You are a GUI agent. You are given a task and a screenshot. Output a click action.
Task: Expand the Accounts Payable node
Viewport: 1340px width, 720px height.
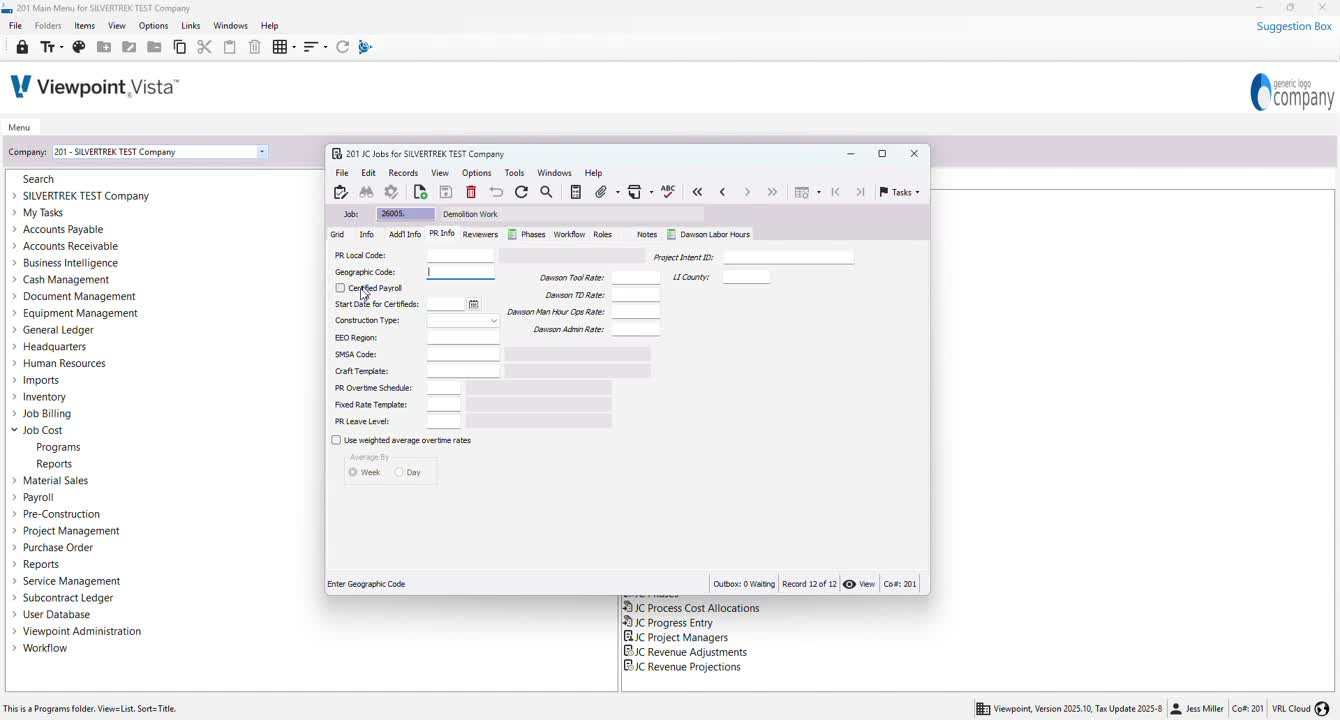coord(14,229)
